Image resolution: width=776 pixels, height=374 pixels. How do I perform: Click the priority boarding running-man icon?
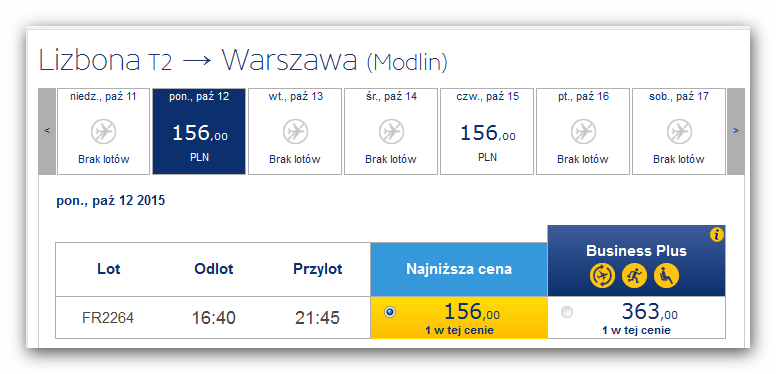[634, 276]
